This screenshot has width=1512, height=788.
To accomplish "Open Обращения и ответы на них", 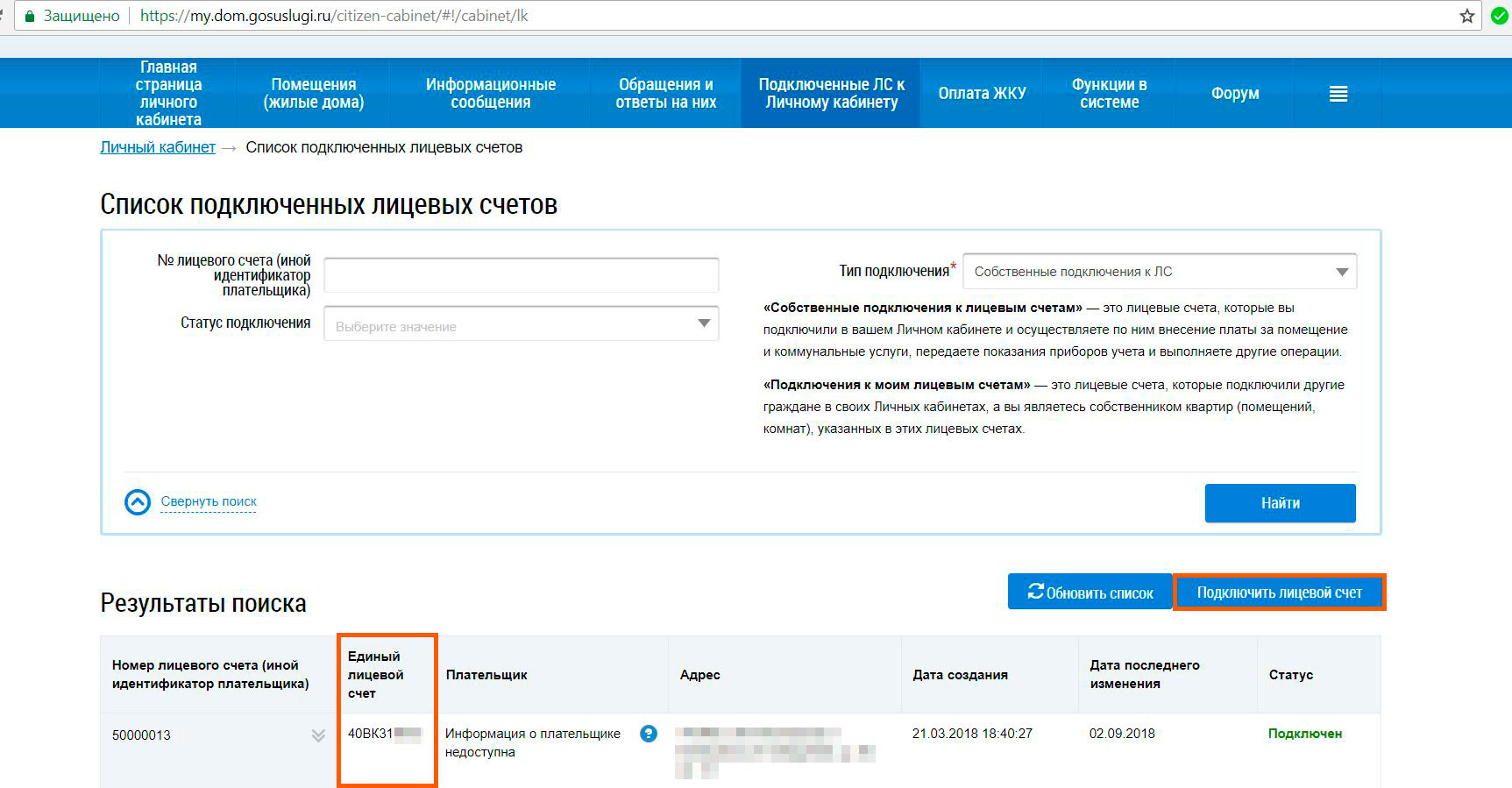I will coord(666,94).
